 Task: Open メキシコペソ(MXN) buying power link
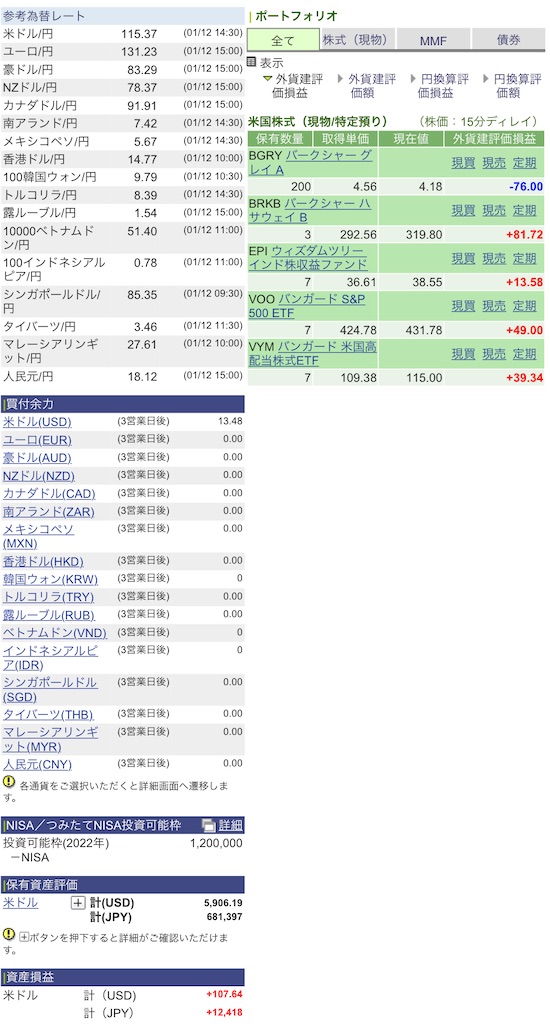(38, 536)
